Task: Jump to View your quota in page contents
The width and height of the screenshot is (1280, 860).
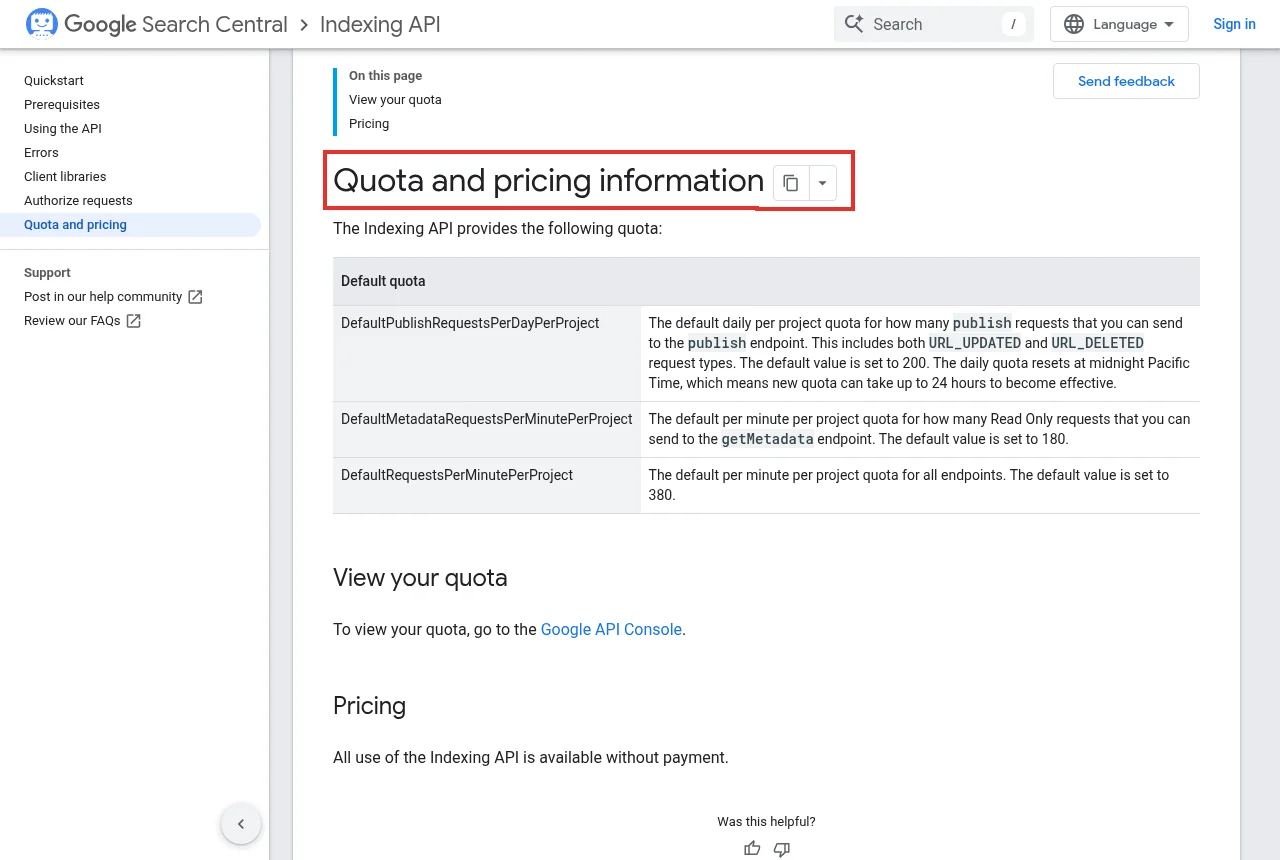Action: coord(395,100)
